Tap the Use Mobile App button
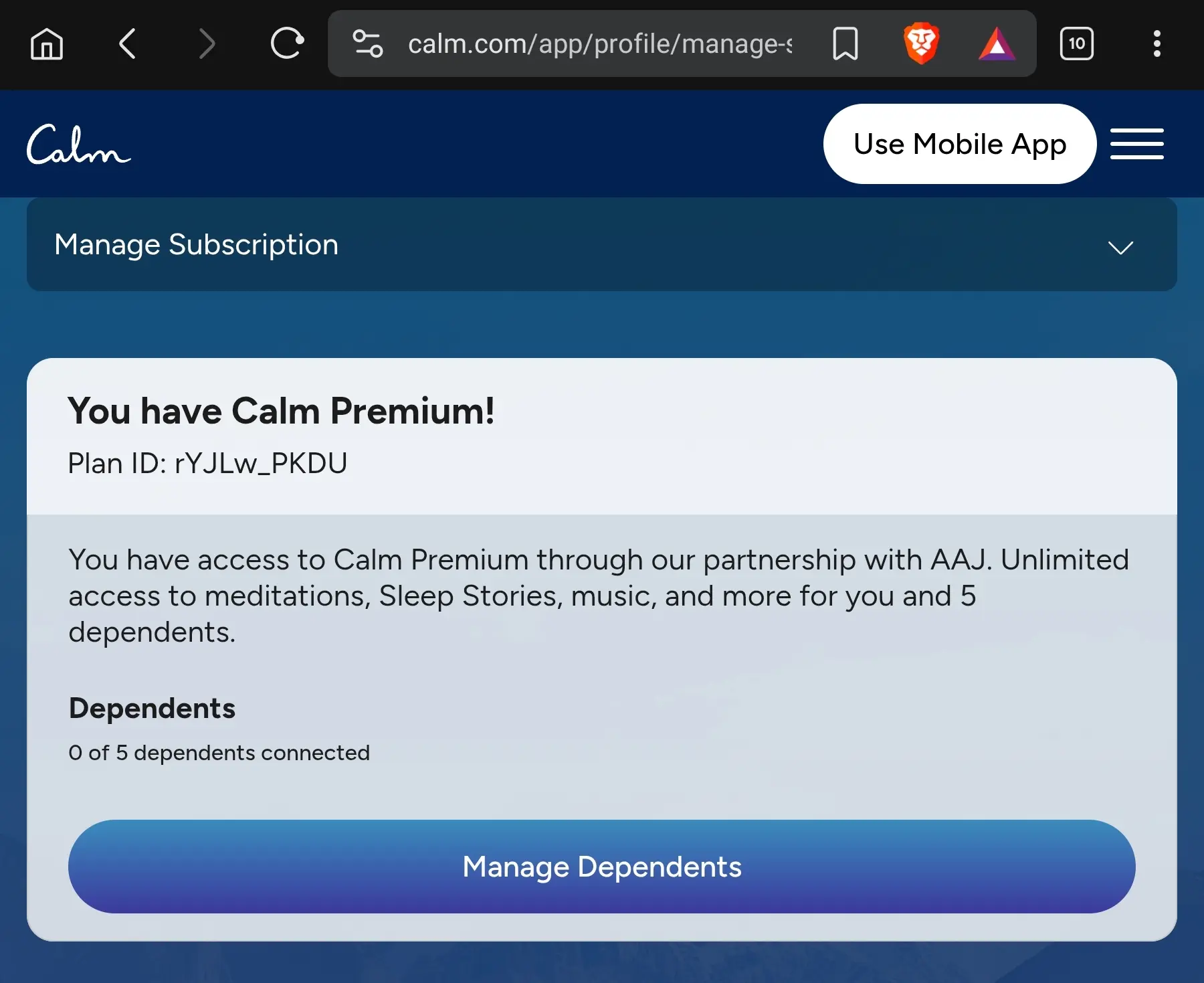Screen dimensions: 1204x983 click(x=960, y=144)
